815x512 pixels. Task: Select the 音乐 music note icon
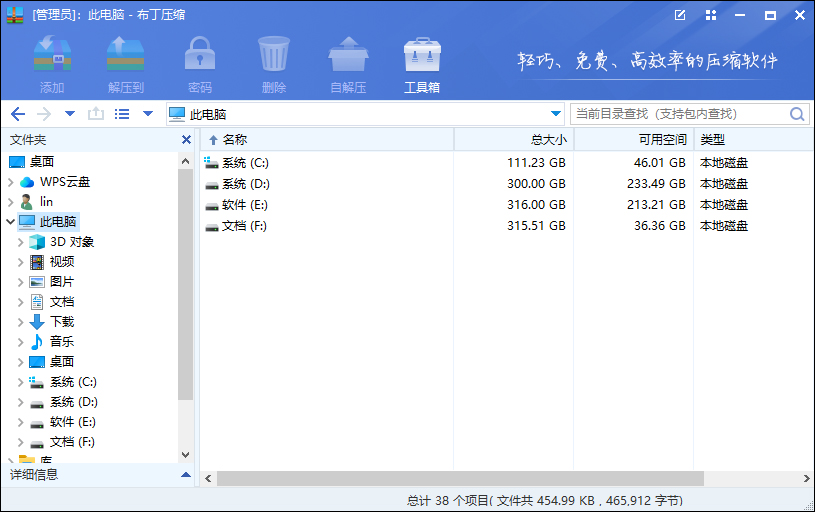pyautogui.click(x=37, y=342)
